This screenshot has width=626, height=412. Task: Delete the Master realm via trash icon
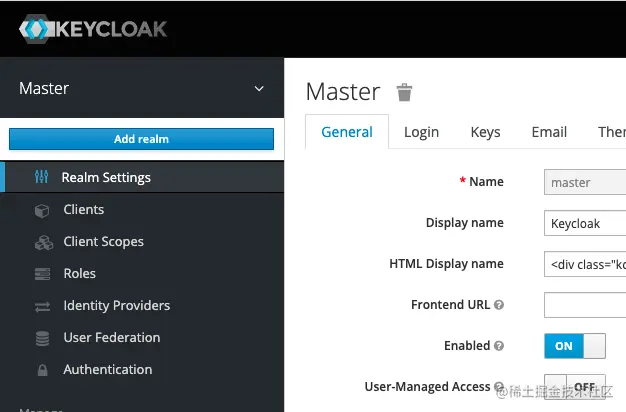[404, 92]
